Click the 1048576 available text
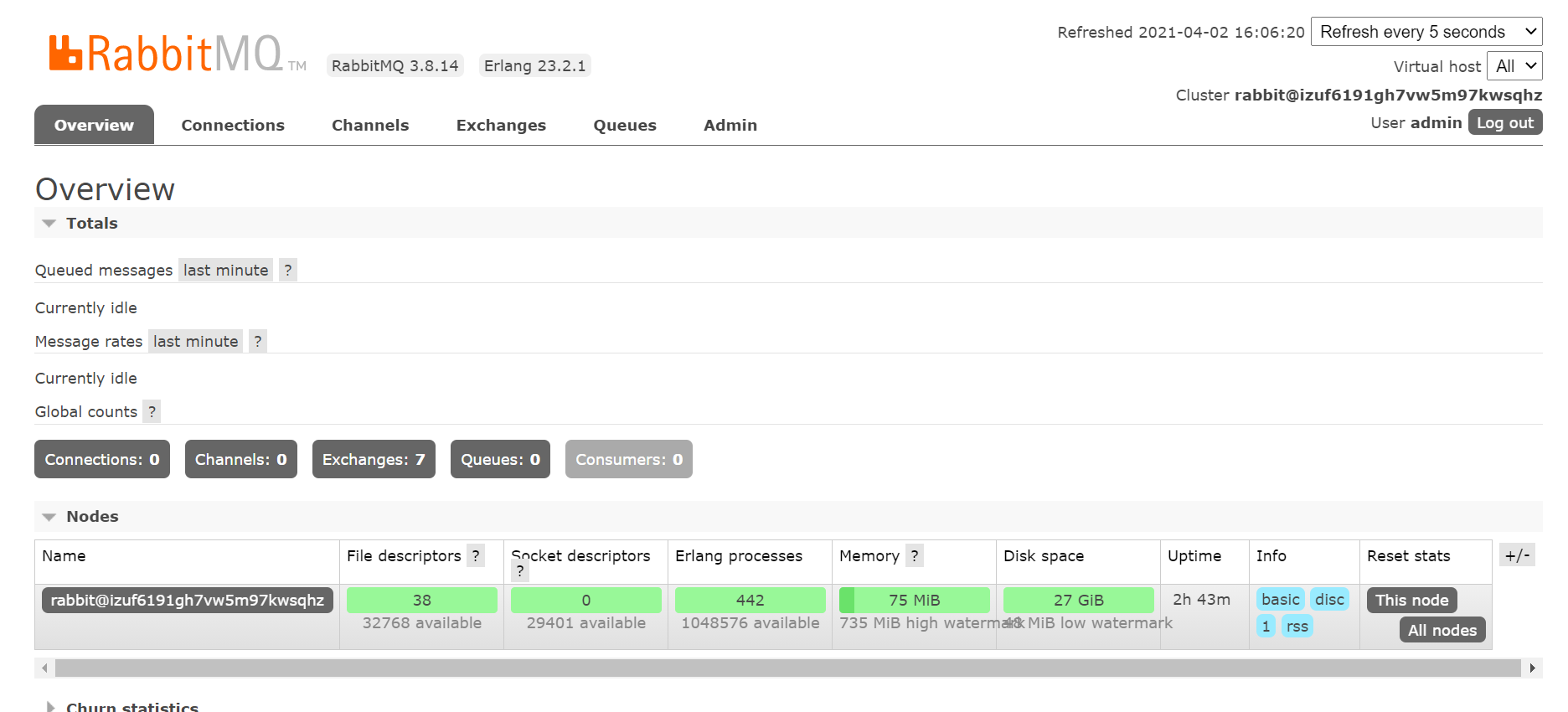Screen dimensions: 1568x712 click(x=750, y=622)
